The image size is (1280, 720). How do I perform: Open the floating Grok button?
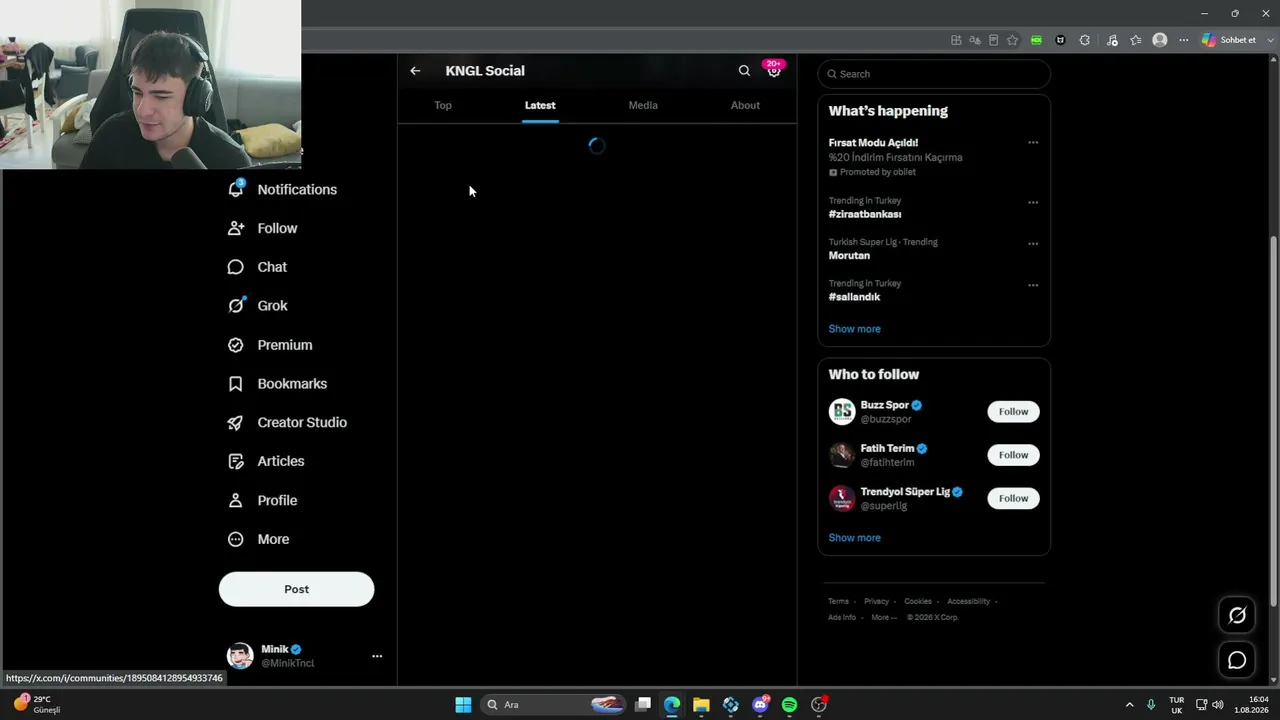(x=1237, y=616)
